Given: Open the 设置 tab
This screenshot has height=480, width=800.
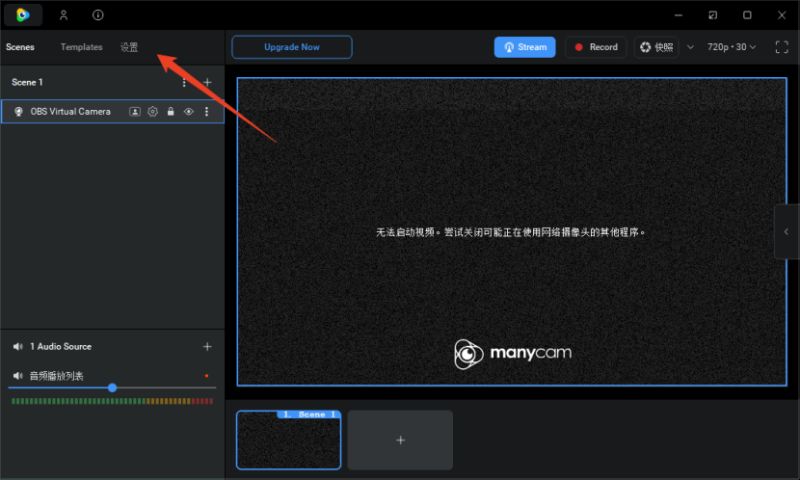Looking at the screenshot, I should (x=129, y=47).
